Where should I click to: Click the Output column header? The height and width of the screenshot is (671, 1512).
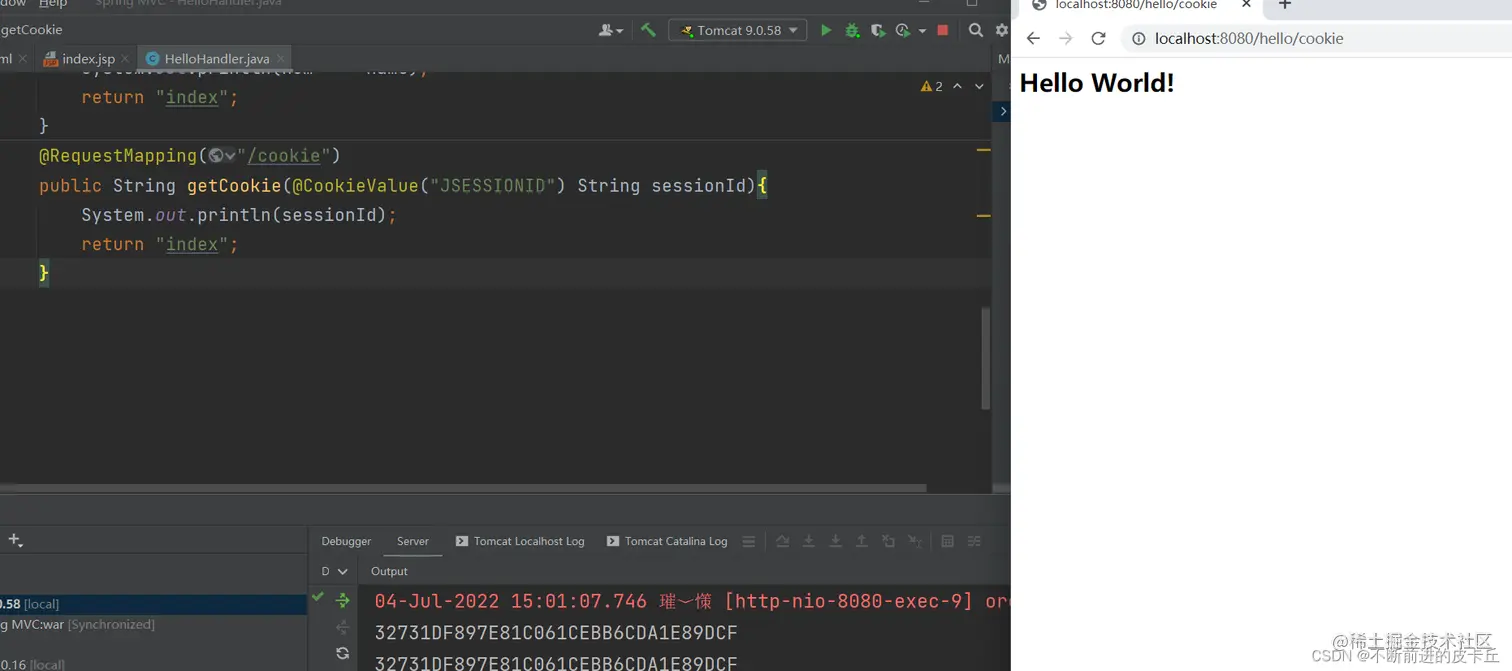pos(389,571)
